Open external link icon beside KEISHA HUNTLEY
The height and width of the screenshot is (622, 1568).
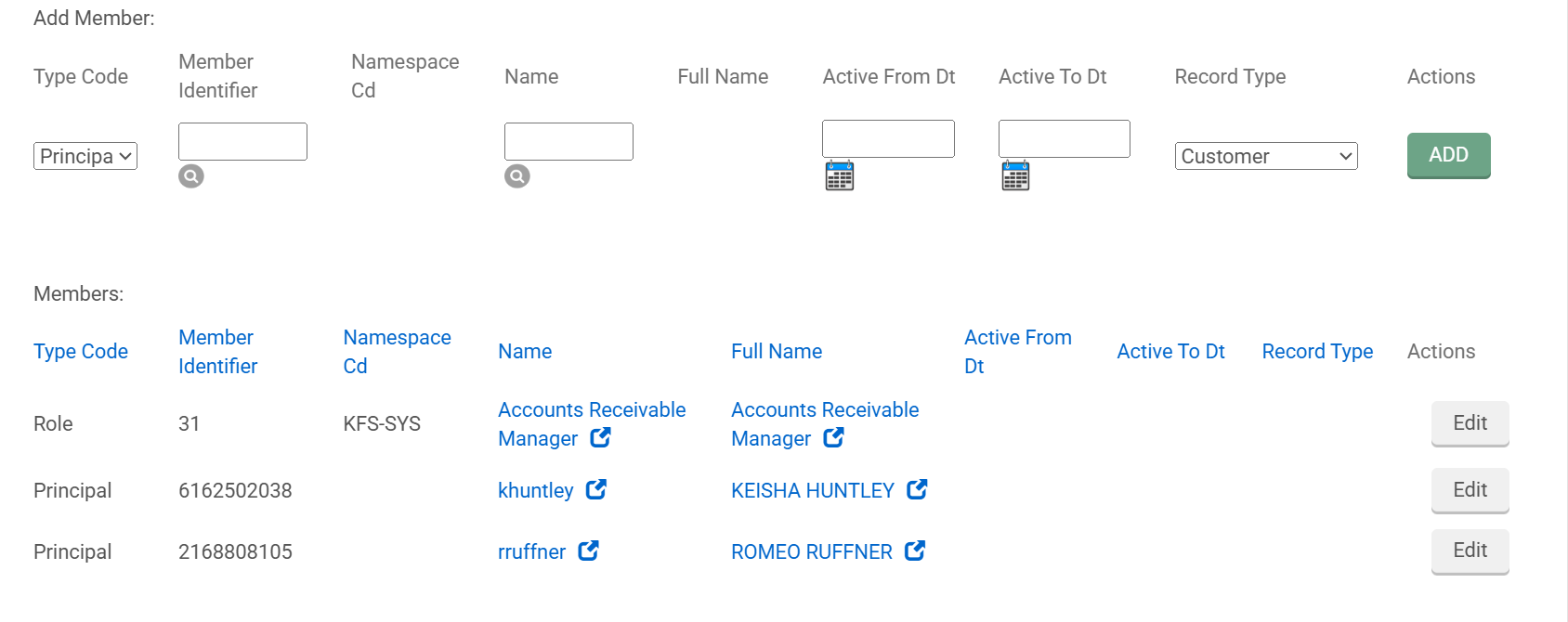tap(917, 489)
